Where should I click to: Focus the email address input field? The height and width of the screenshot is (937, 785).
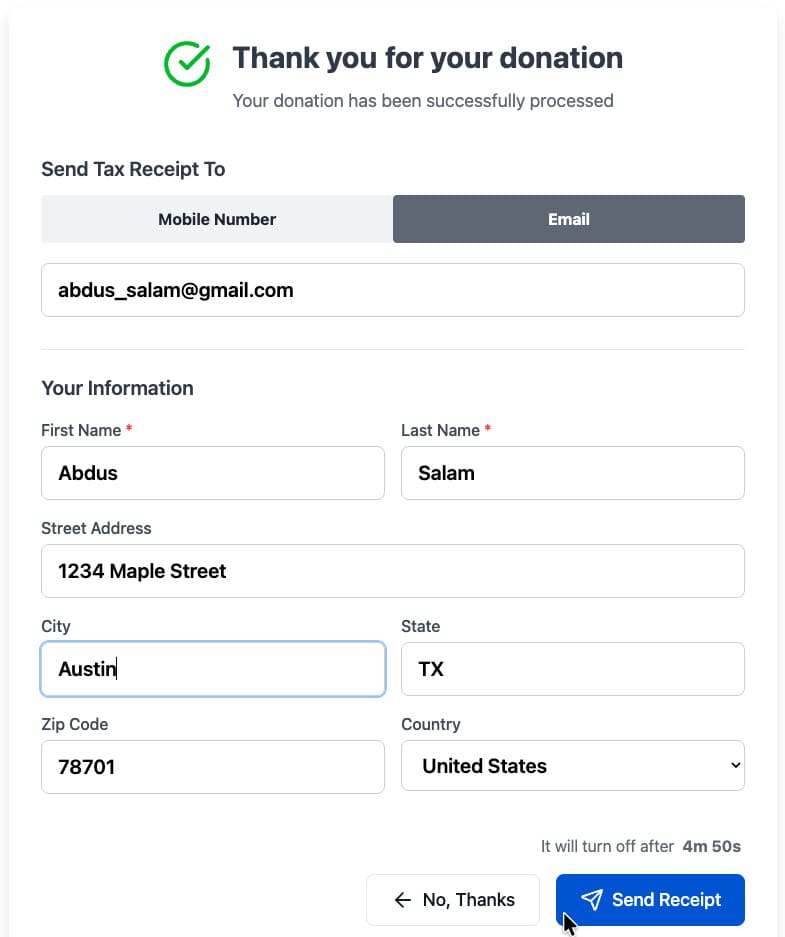[392, 290]
